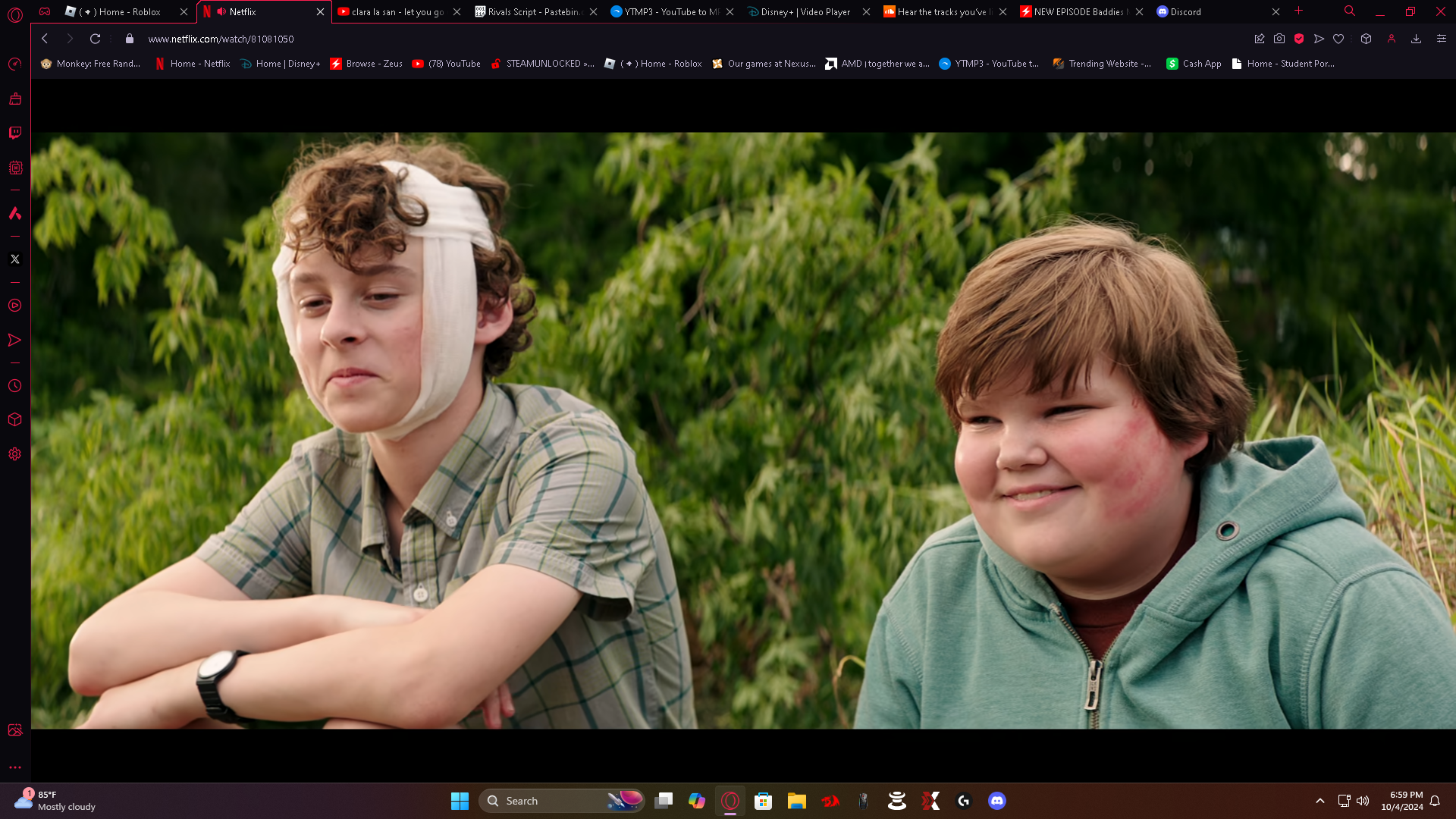Screen dimensions: 1456x819
Task: Switch to the Disney+ Video Player tab
Action: coord(809,12)
